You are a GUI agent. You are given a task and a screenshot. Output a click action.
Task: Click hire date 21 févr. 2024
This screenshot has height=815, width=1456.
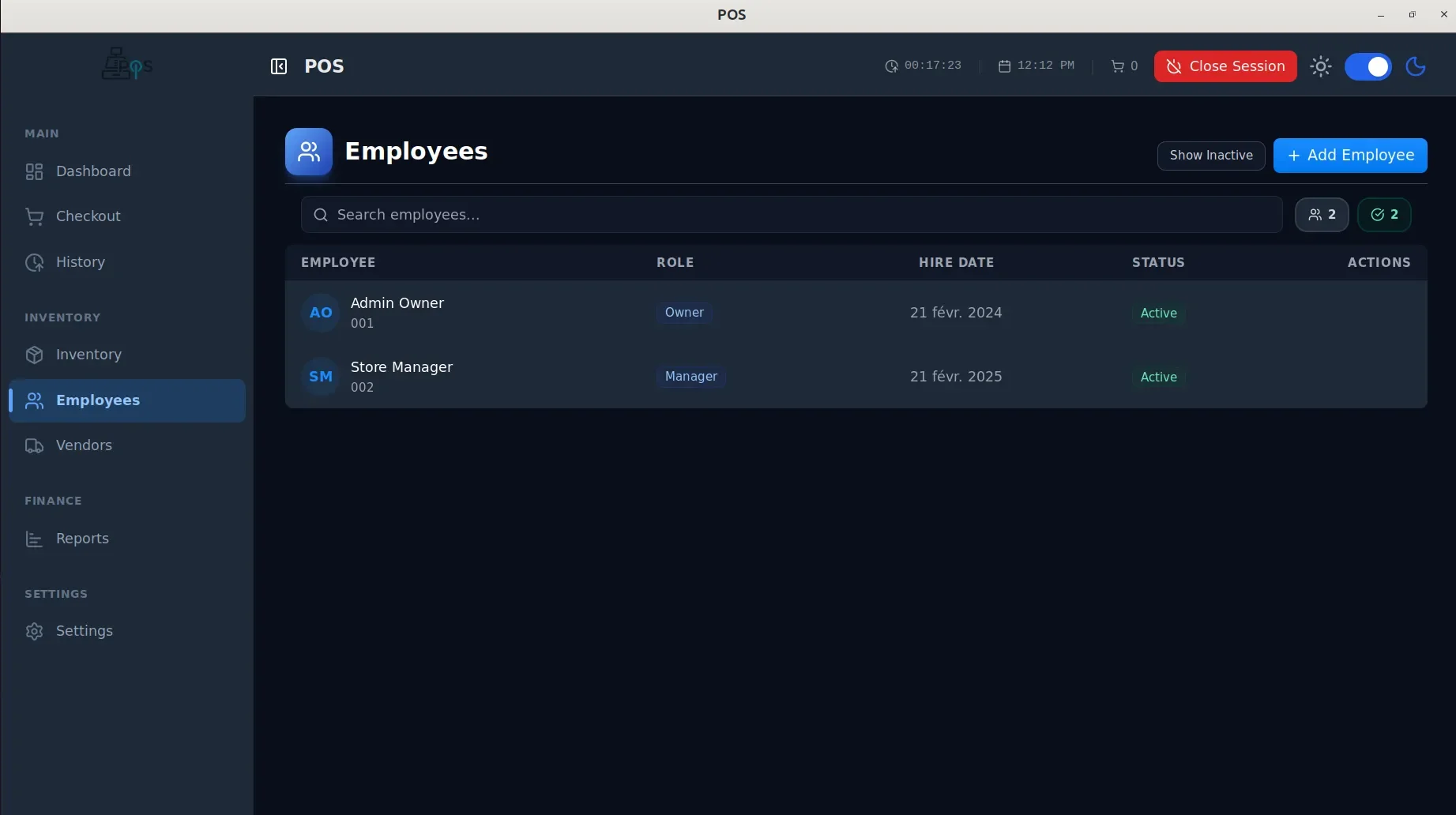pyautogui.click(x=956, y=313)
